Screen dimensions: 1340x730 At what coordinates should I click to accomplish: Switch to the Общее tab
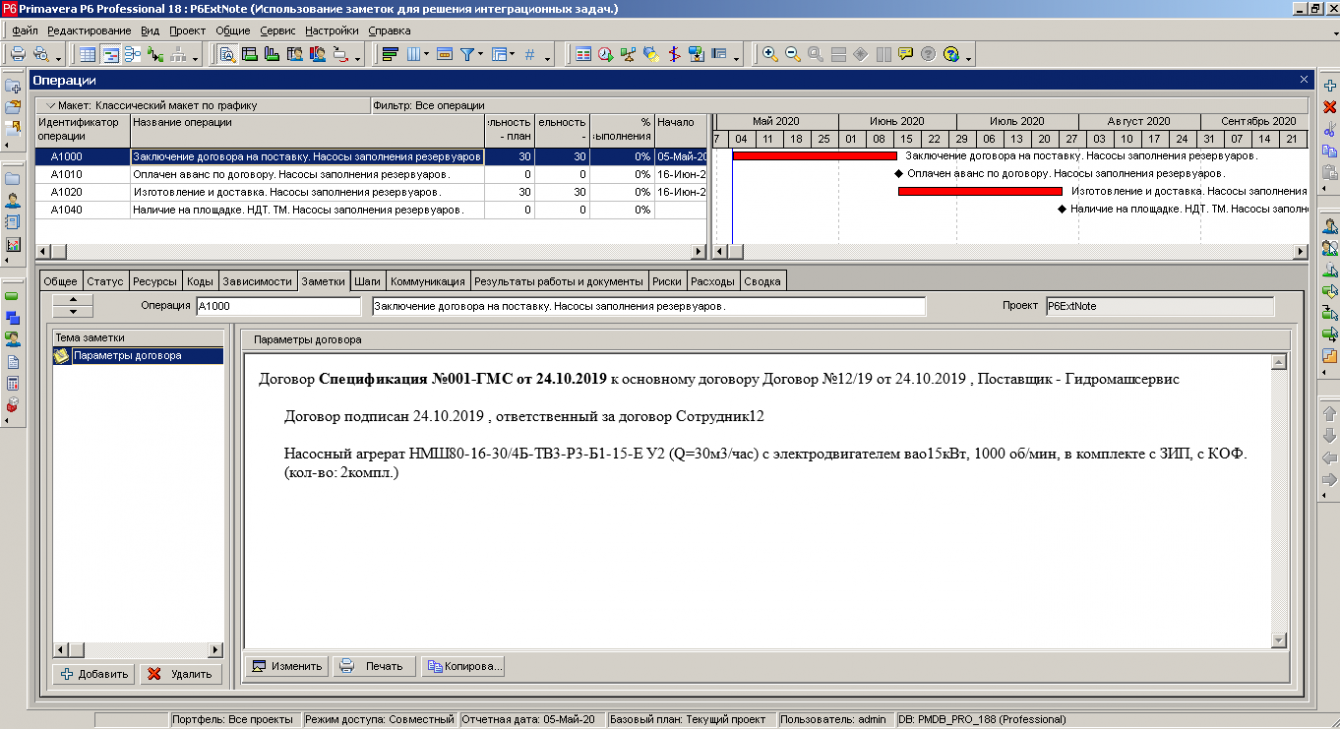click(x=60, y=281)
